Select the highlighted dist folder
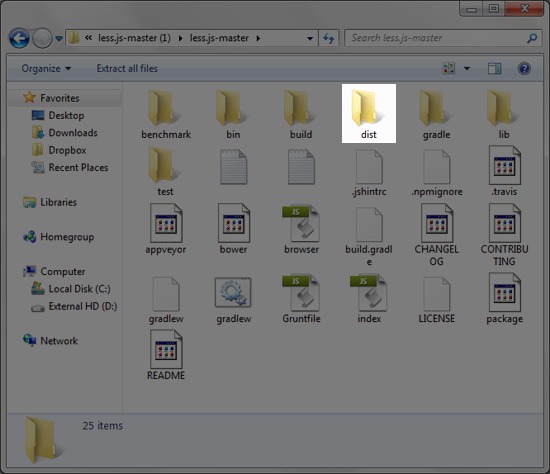 (x=369, y=113)
